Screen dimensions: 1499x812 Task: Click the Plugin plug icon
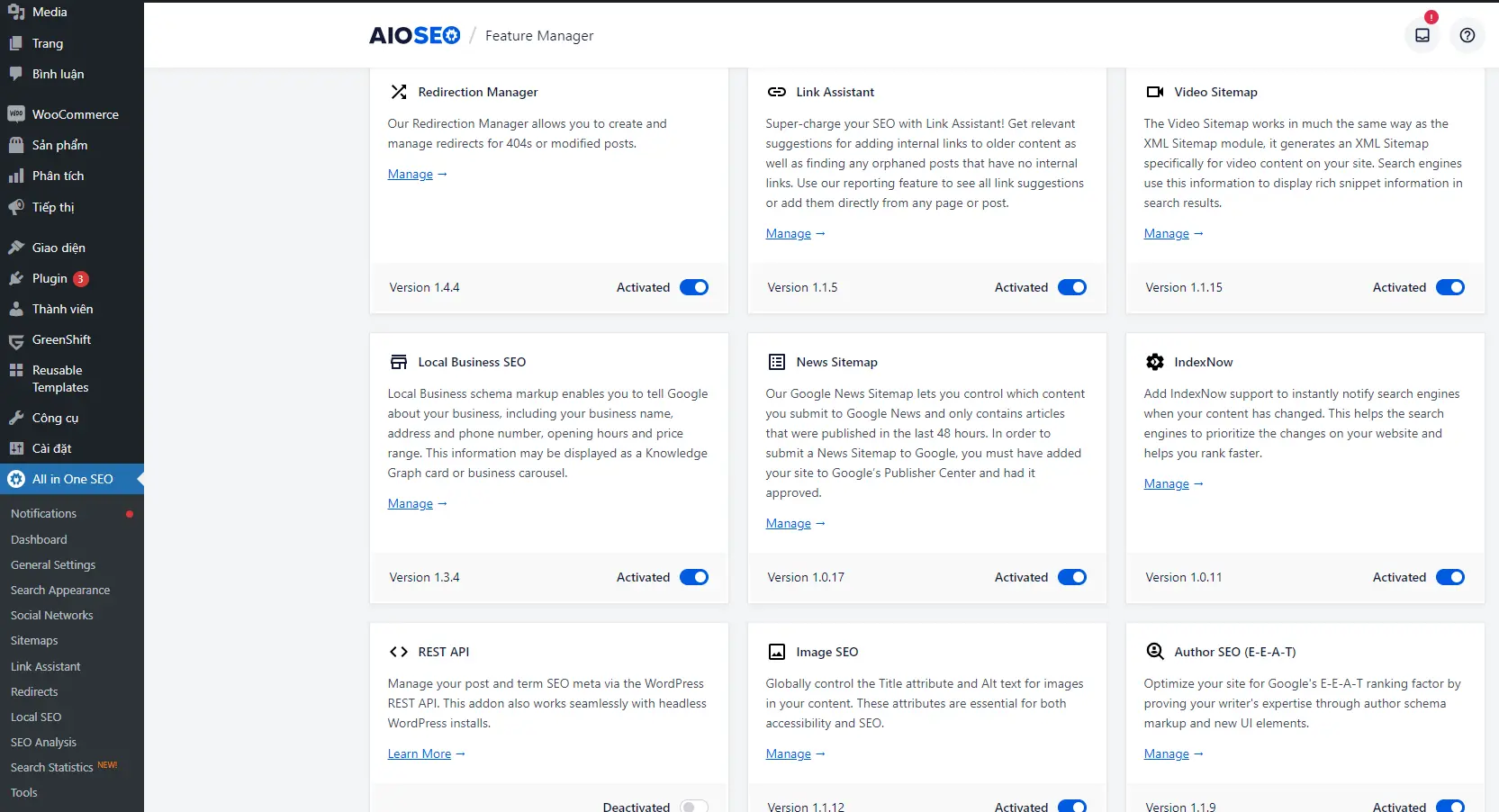pyautogui.click(x=16, y=278)
